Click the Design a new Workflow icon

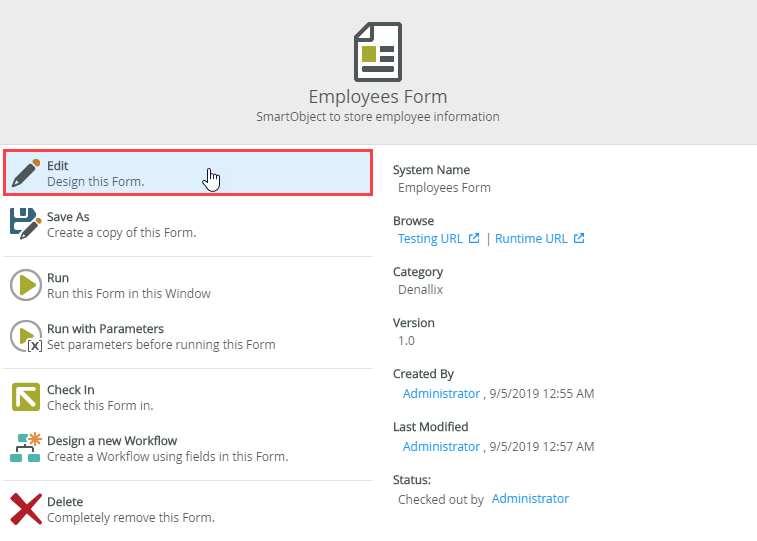(x=25, y=447)
